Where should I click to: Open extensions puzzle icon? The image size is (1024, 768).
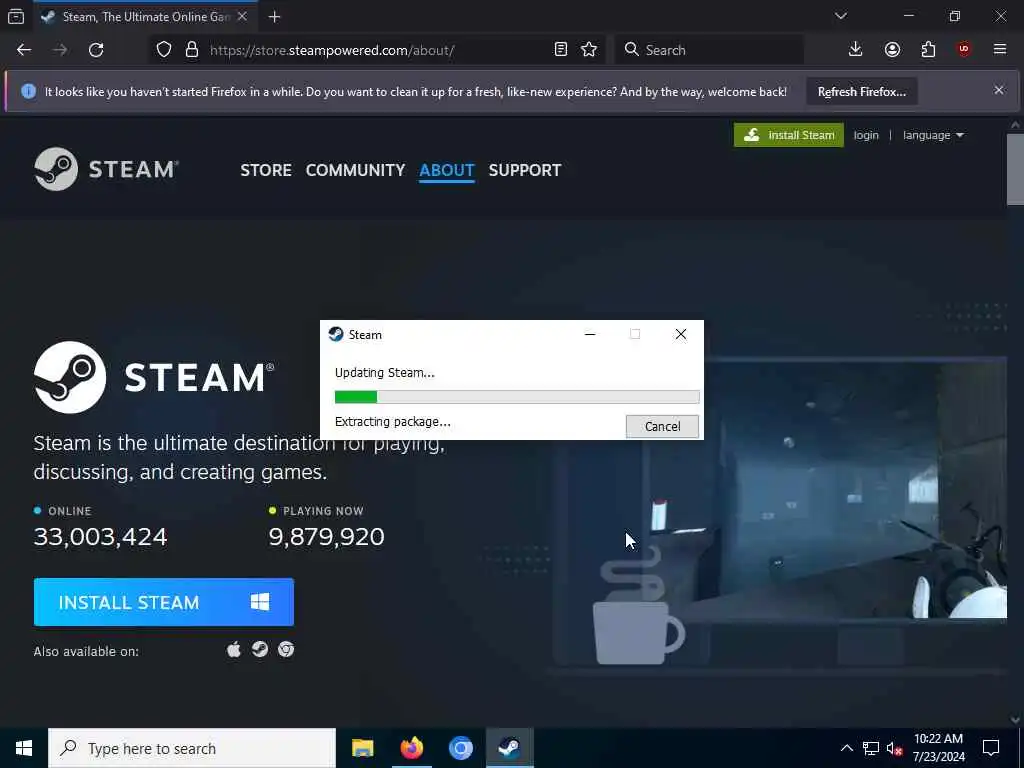(x=928, y=50)
